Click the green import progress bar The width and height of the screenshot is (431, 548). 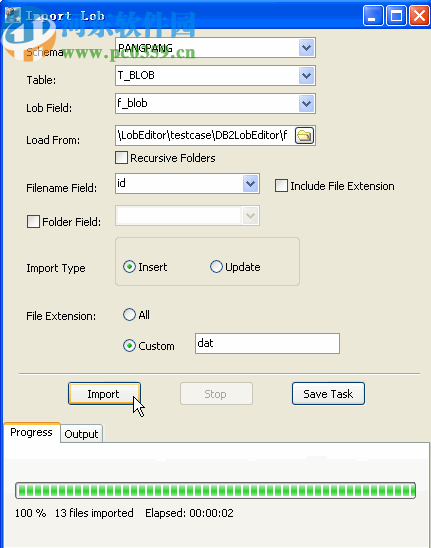215,491
